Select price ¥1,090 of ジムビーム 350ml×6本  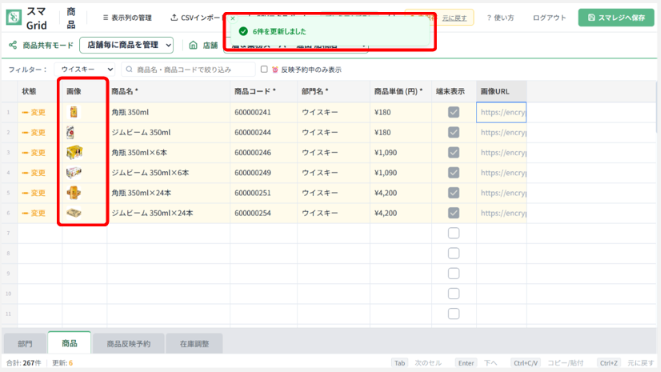coord(401,173)
